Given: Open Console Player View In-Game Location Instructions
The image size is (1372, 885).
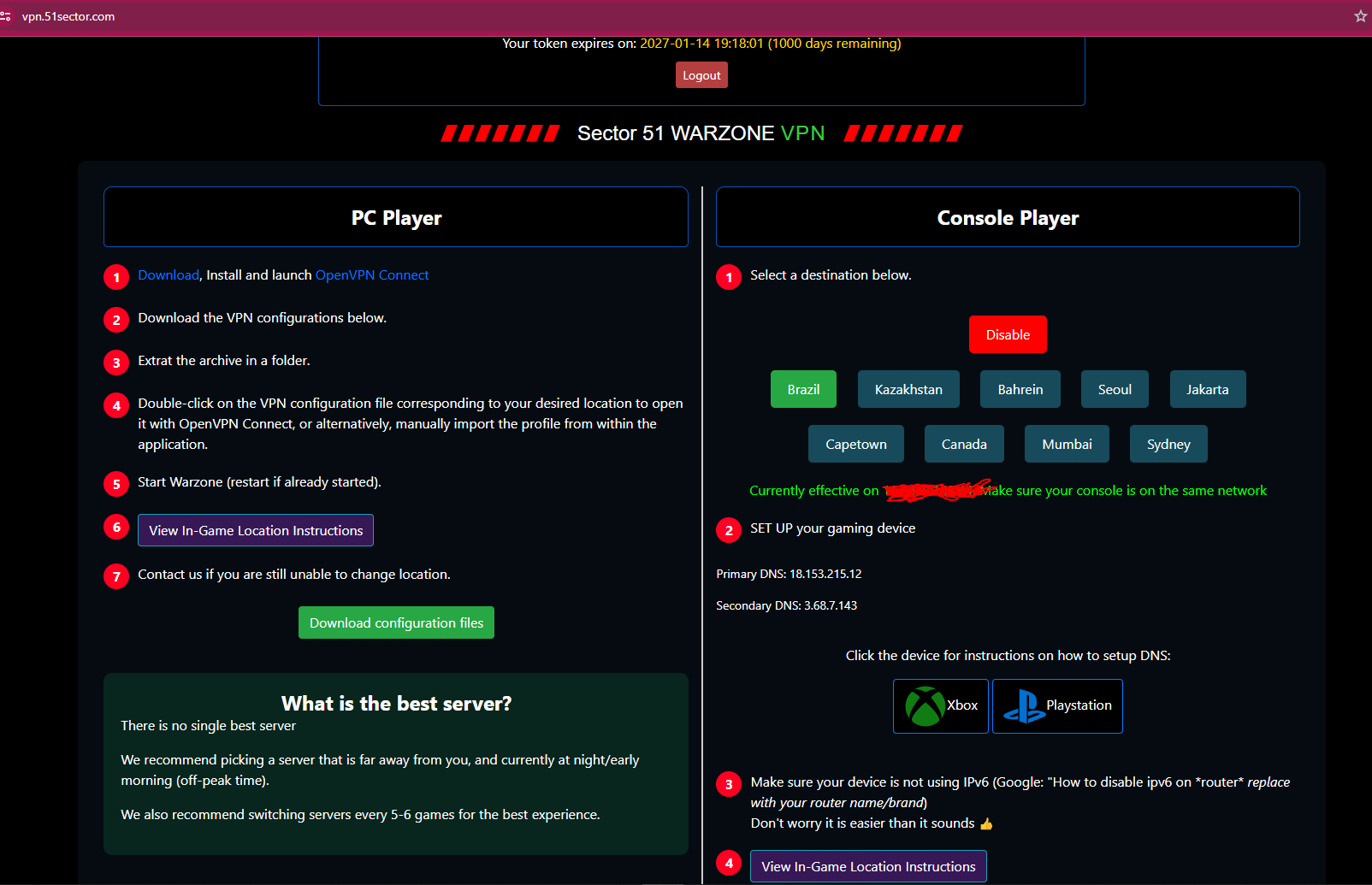Looking at the screenshot, I should [868, 866].
